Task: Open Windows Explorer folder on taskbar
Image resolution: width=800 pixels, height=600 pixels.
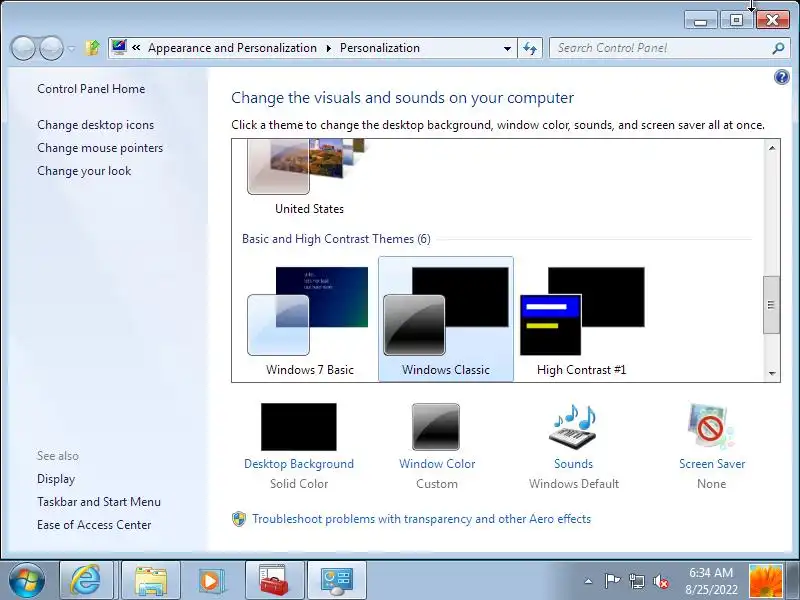Action: [151, 580]
